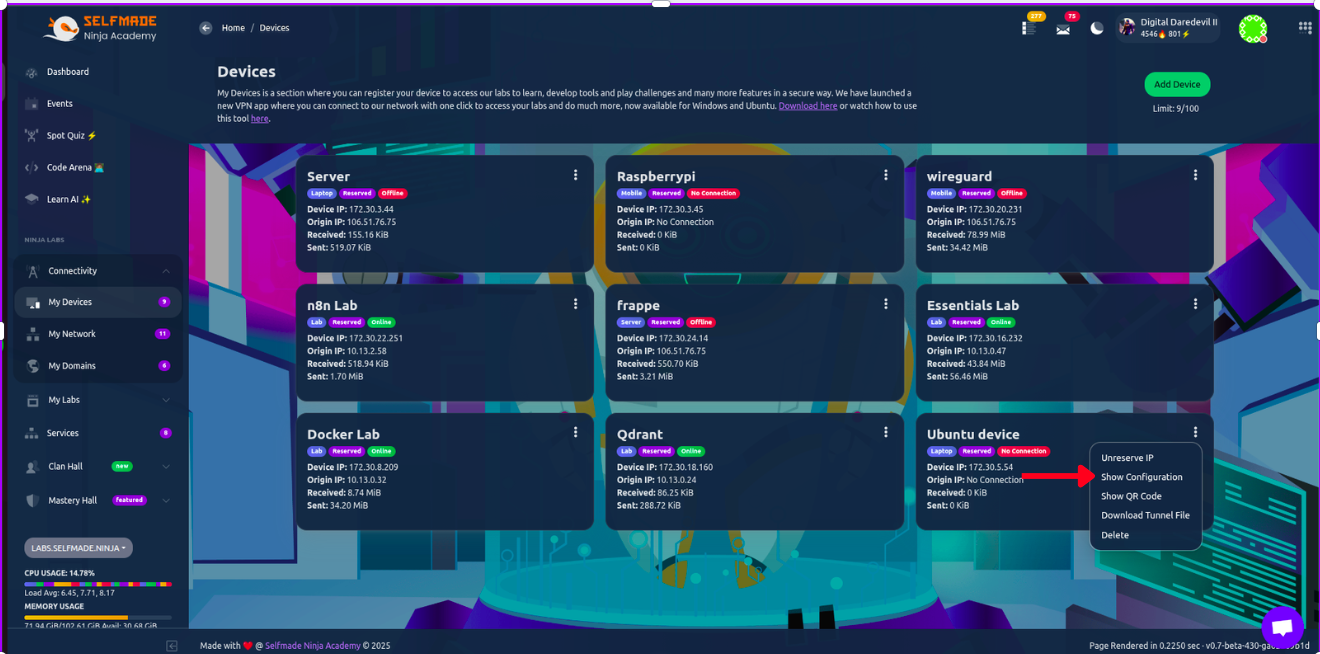Image resolution: width=1320 pixels, height=654 pixels.
Task: Open three-dot menu on Qdrant card
Action: click(885, 432)
